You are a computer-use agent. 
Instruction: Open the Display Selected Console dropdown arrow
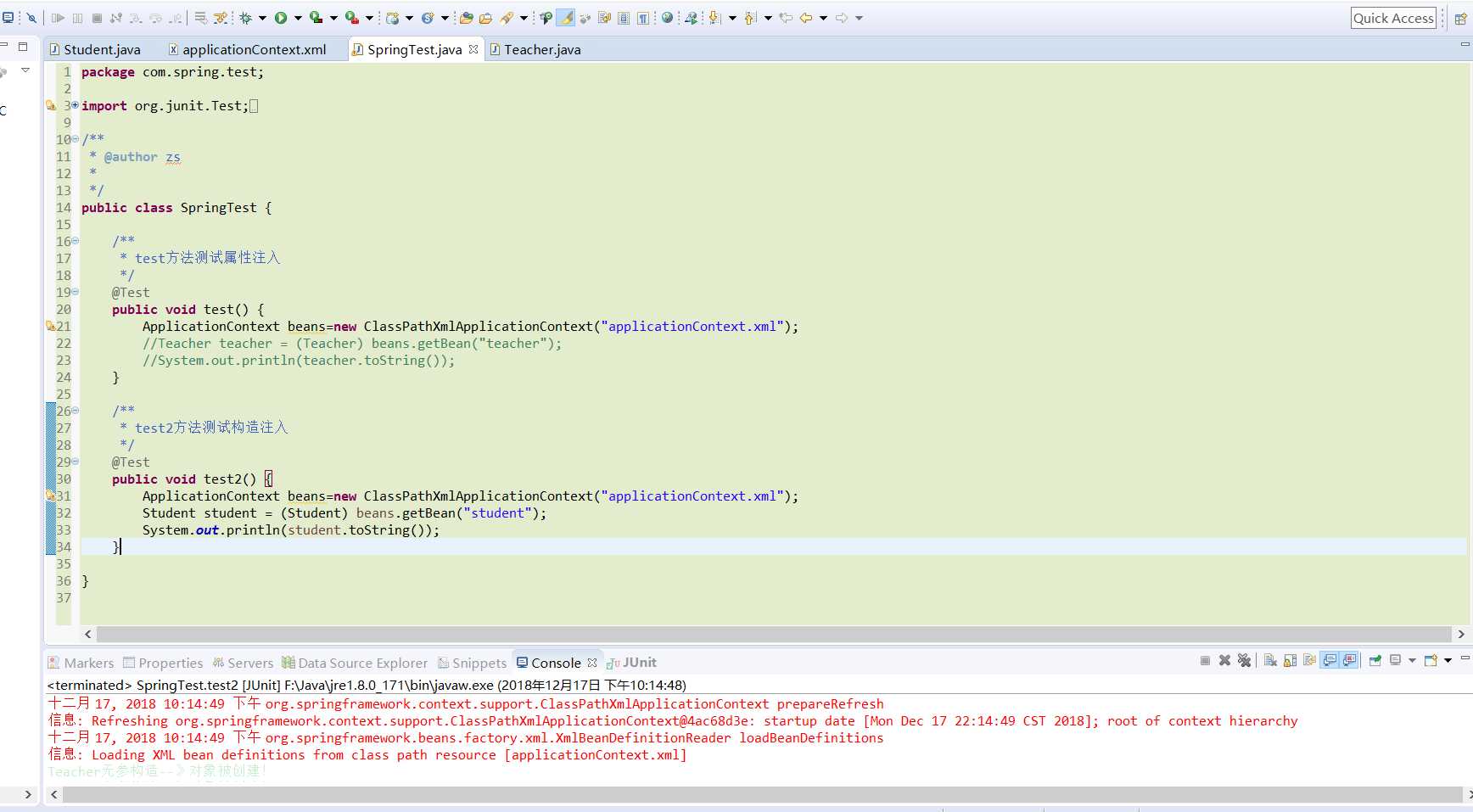[x=1412, y=660]
